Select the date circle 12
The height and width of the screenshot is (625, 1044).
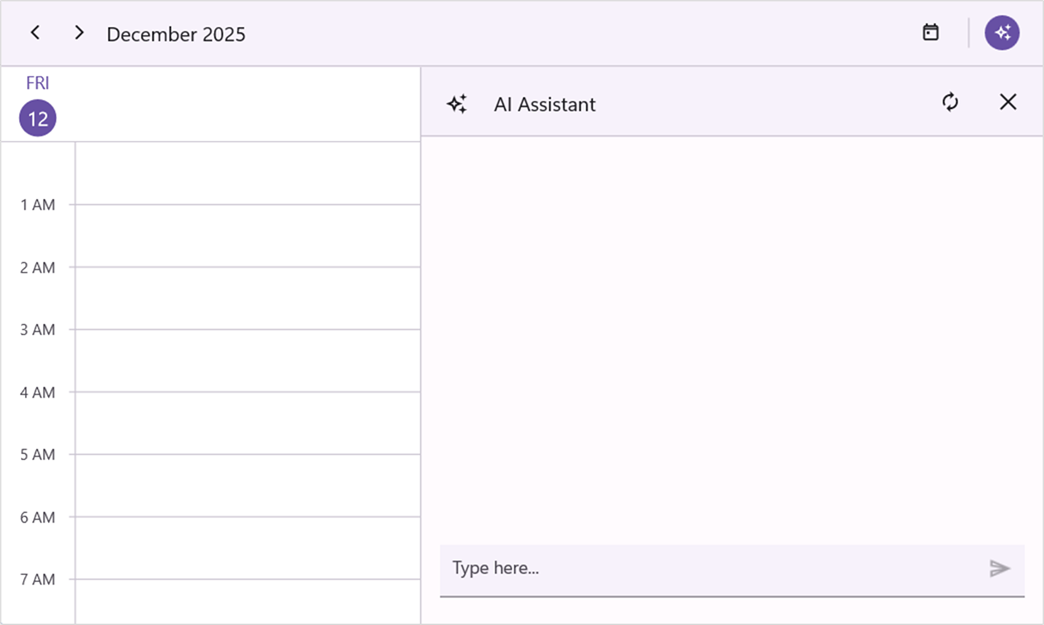tap(37, 118)
